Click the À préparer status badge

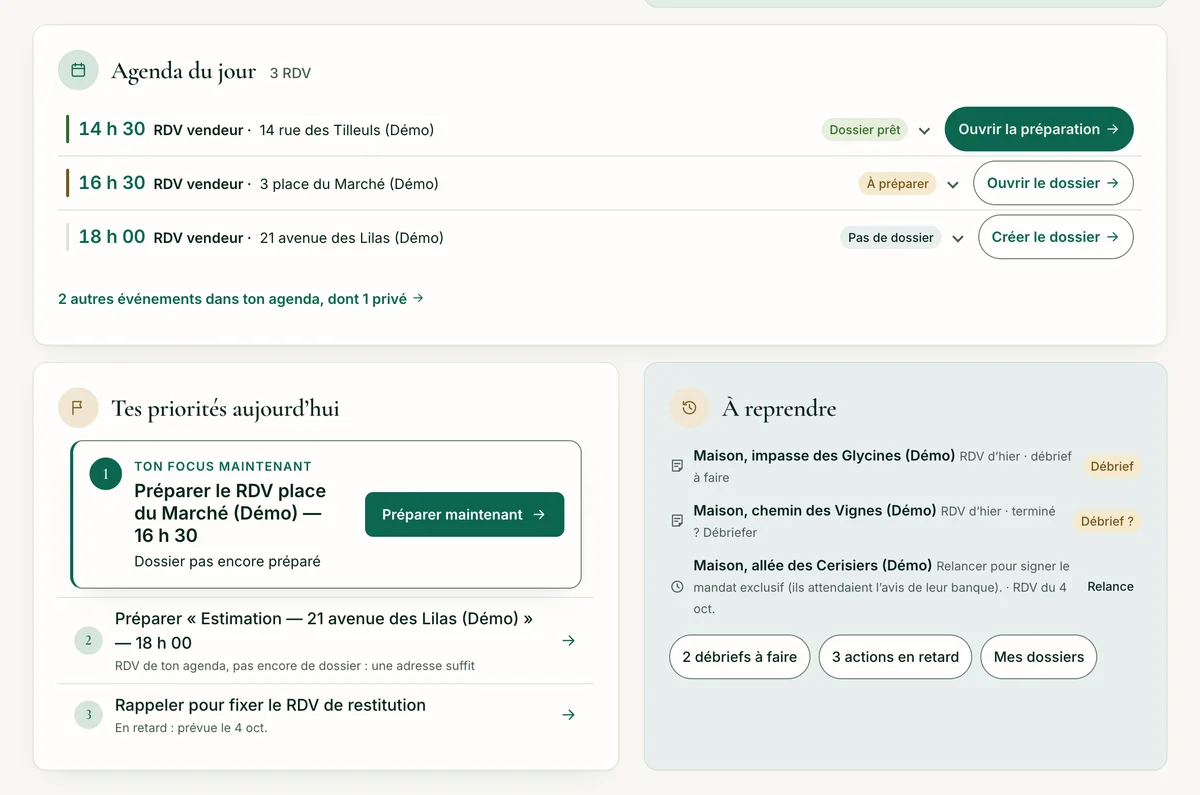tap(898, 184)
